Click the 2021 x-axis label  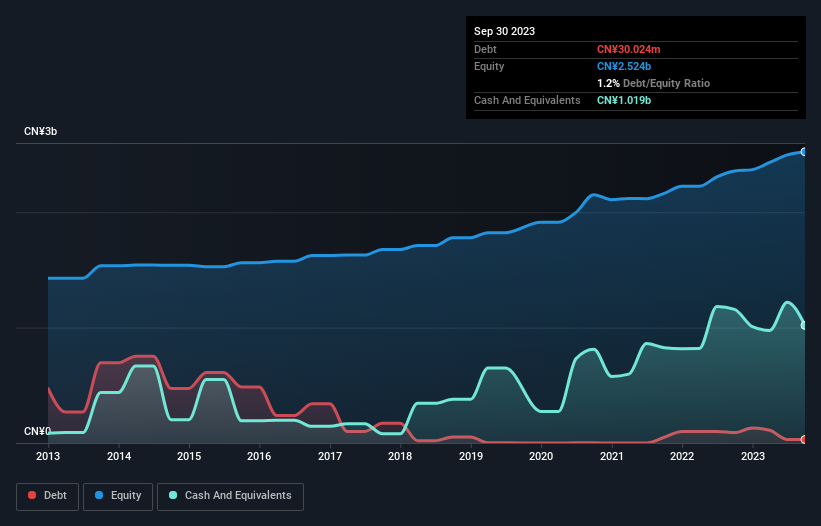pos(612,456)
